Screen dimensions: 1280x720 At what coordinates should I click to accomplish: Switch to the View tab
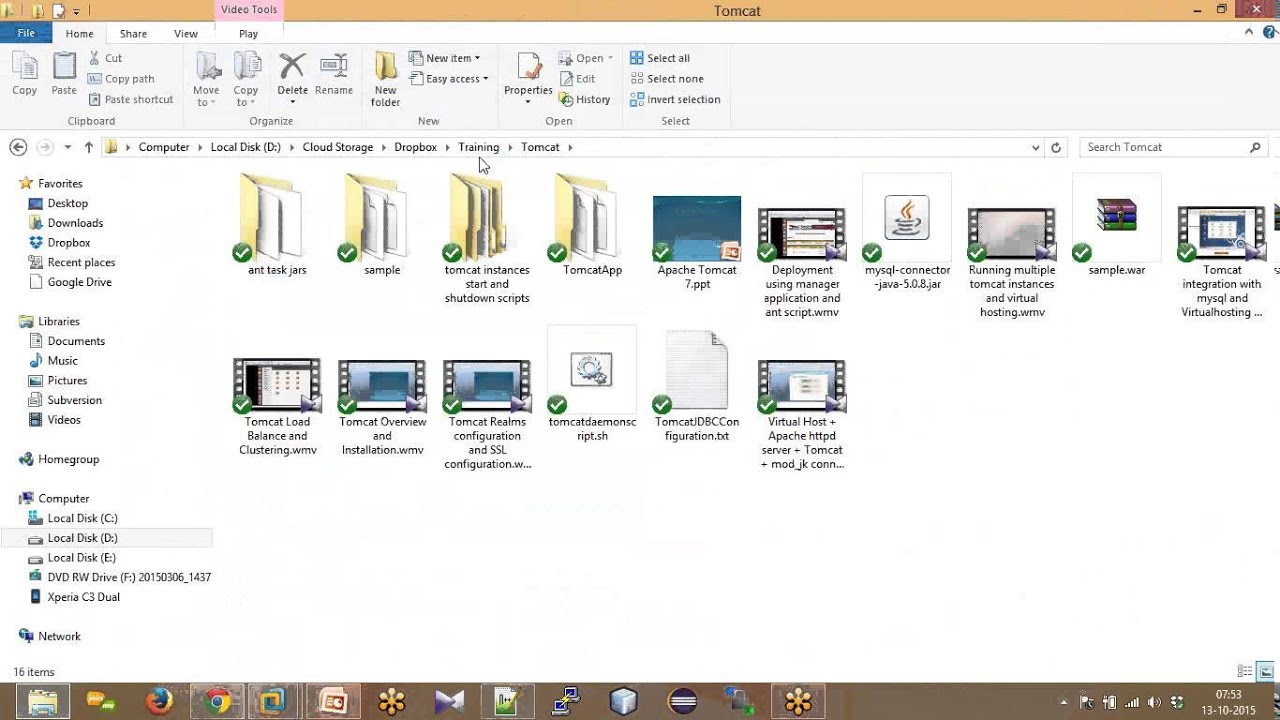[186, 34]
